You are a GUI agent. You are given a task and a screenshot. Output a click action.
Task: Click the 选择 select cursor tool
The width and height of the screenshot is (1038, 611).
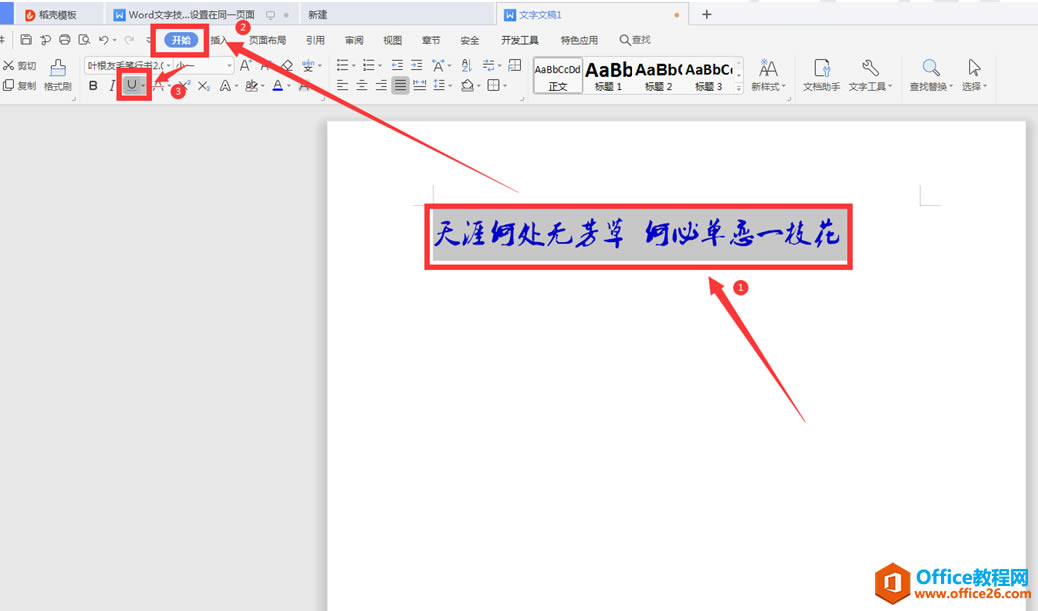tap(974, 75)
